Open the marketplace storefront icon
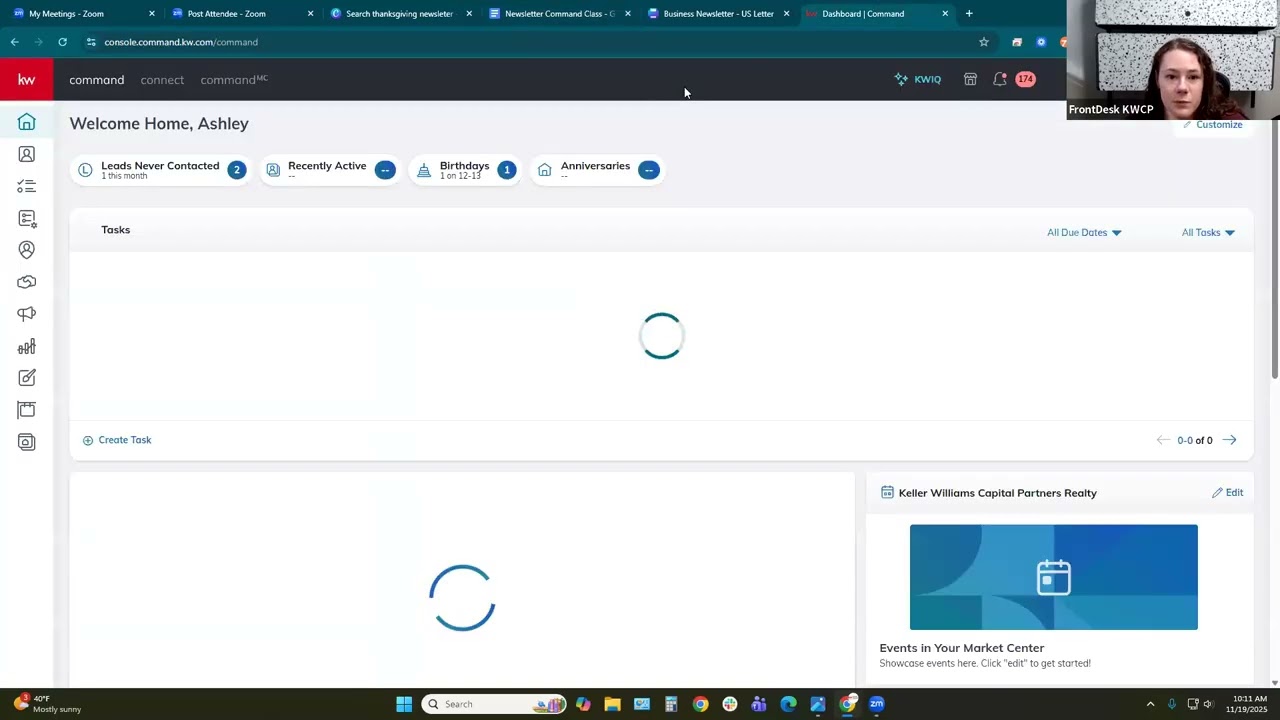The image size is (1280, 720). pyautogui.click(x=970, y=79)
